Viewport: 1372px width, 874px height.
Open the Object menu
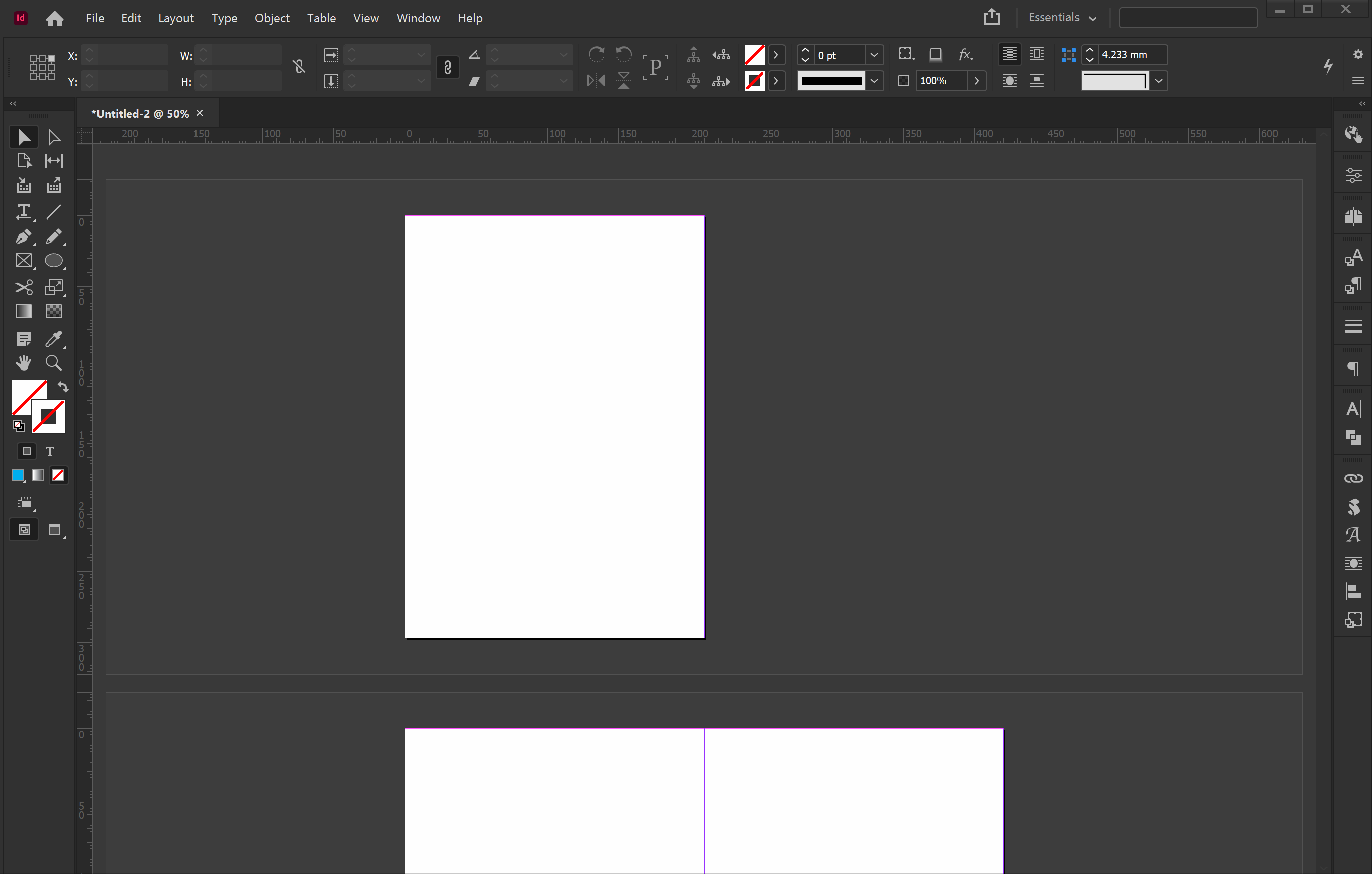(272, 18)
